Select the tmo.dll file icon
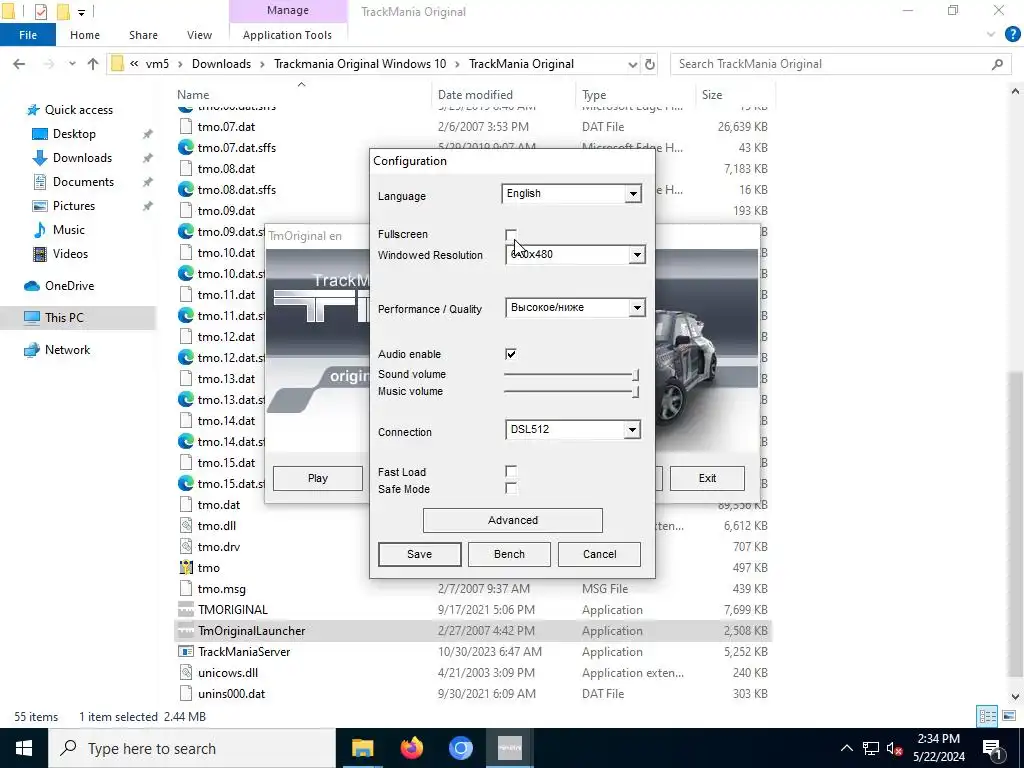 point(185,526)
